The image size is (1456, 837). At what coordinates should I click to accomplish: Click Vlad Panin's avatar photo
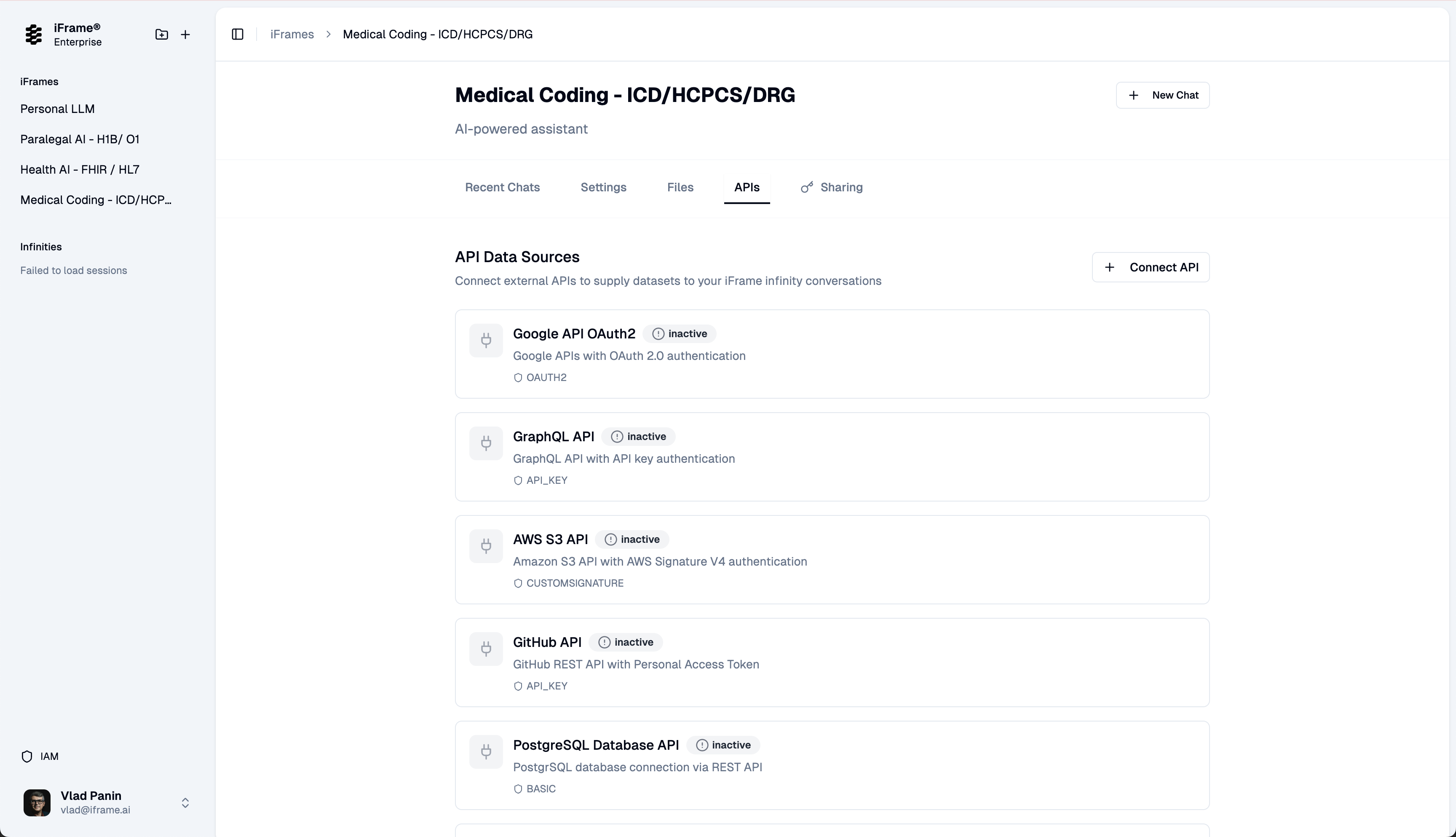pyautogui.click(x=37, y=803)
